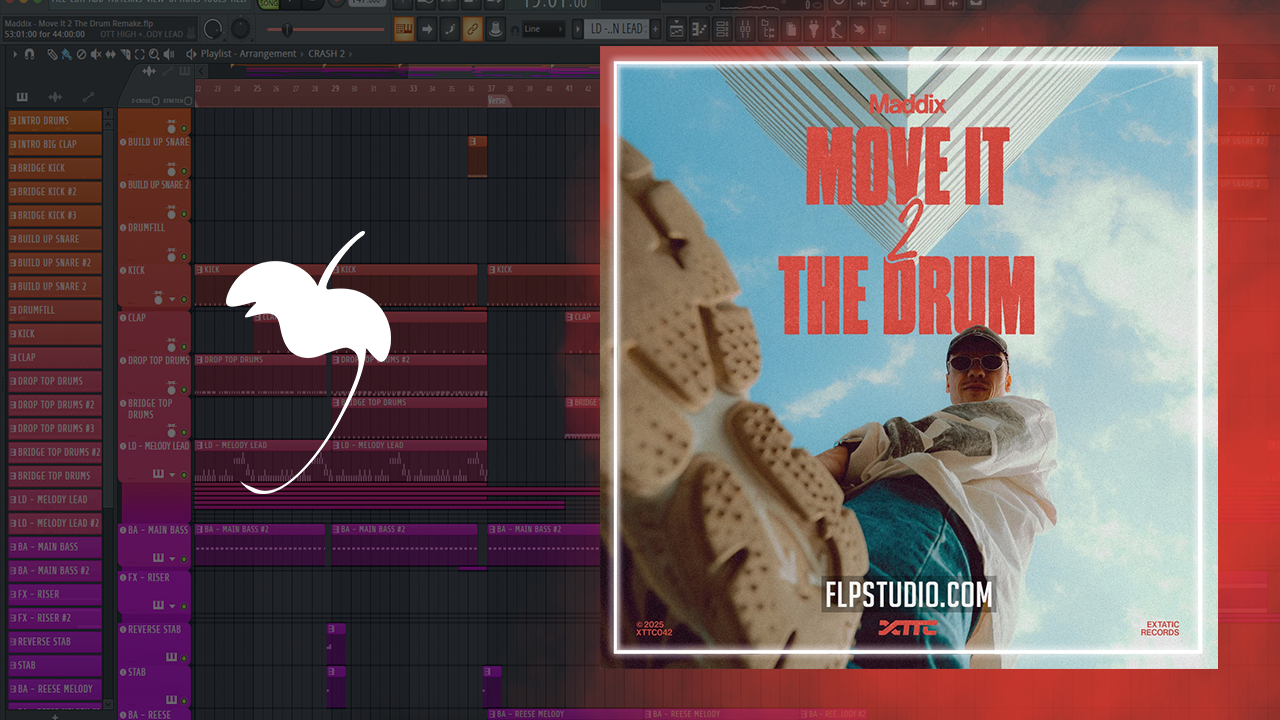
Task: Click the link chain icon in toolbar
Action: [x=472, y=29]
